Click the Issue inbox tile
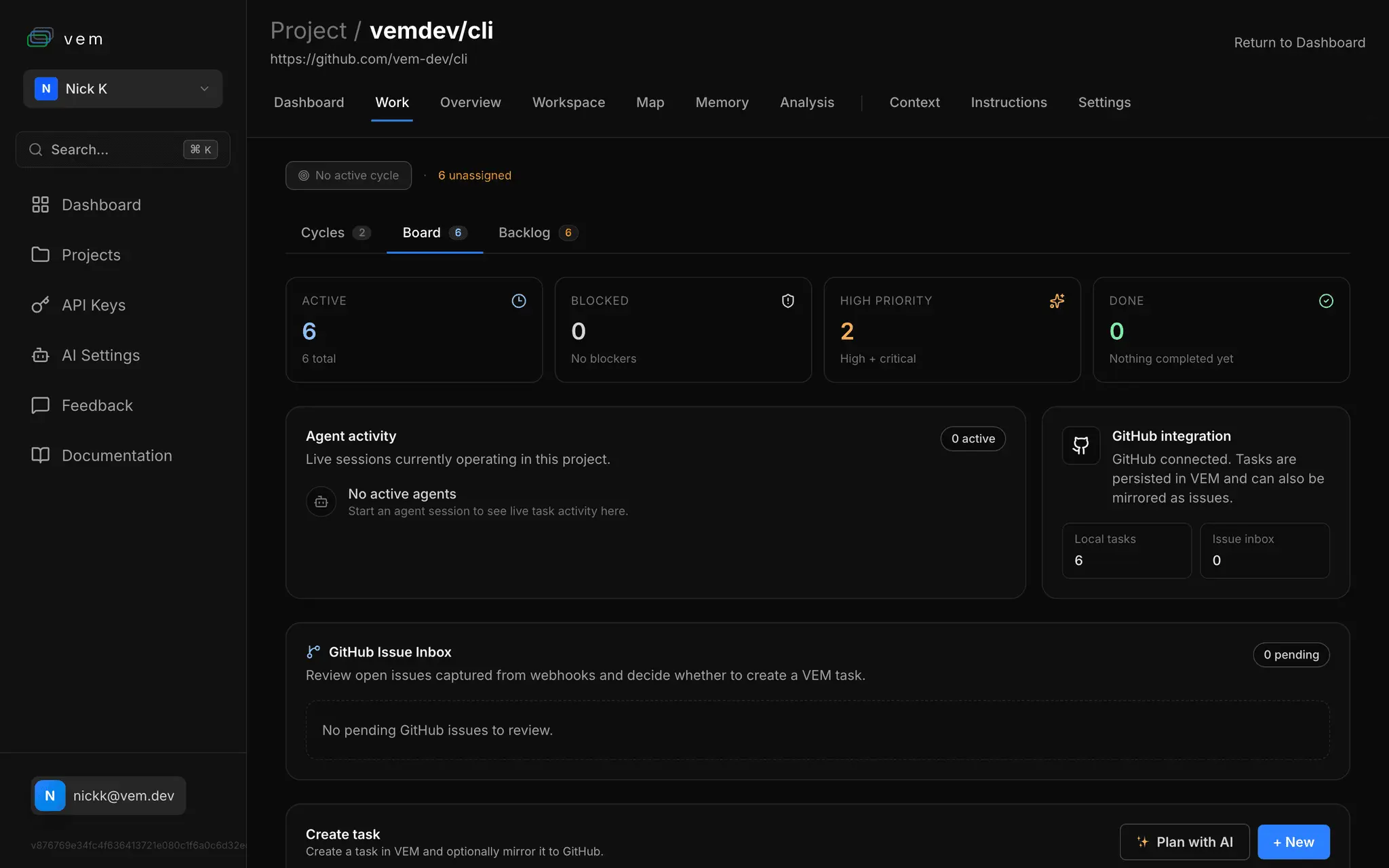Viewport: 1389px width, 868px height. coord(1265,551)
